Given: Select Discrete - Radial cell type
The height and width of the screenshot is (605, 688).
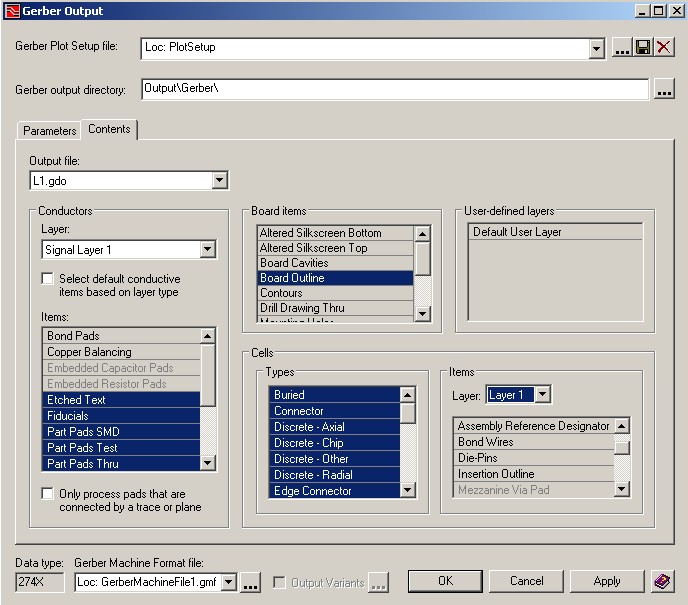Looking at the screenshot, I should coord(334,475).
